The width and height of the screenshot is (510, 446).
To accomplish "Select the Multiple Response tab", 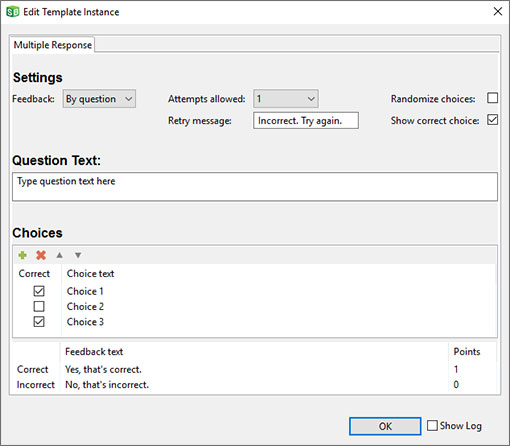I will (53, 45).
